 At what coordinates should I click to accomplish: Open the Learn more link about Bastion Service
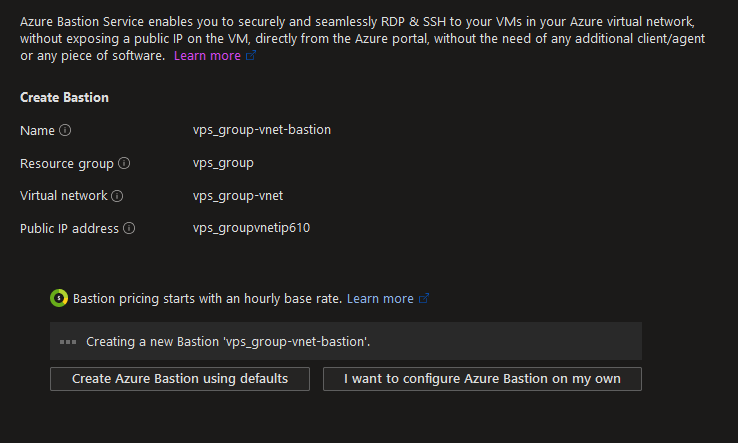[207, 56]
